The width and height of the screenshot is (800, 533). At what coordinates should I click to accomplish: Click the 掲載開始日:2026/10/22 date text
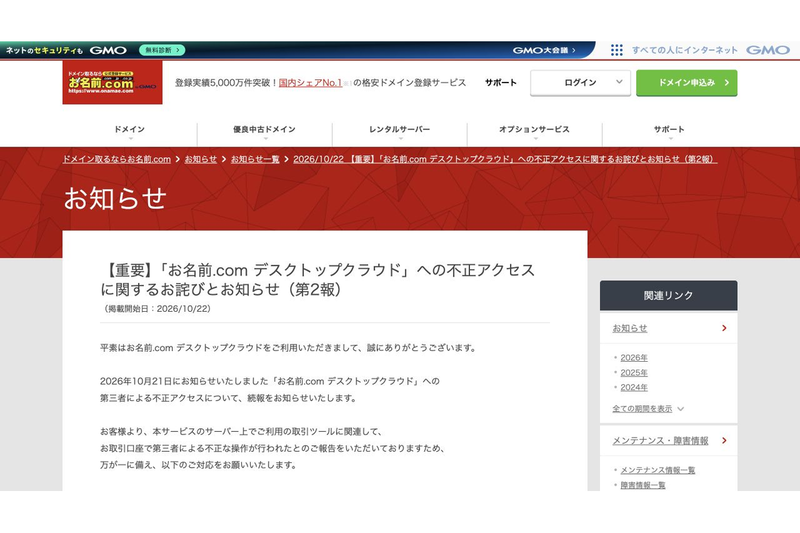[156, 309]
